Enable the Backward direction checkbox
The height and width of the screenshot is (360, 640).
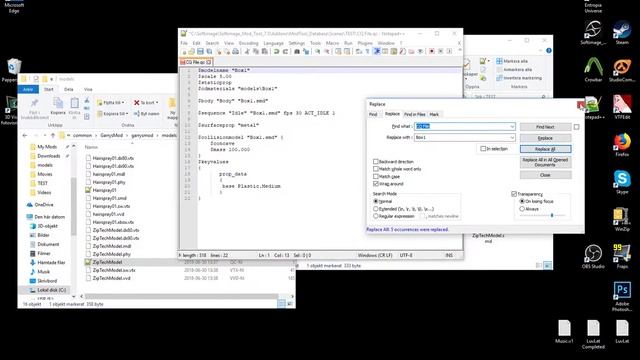(376, 162)
